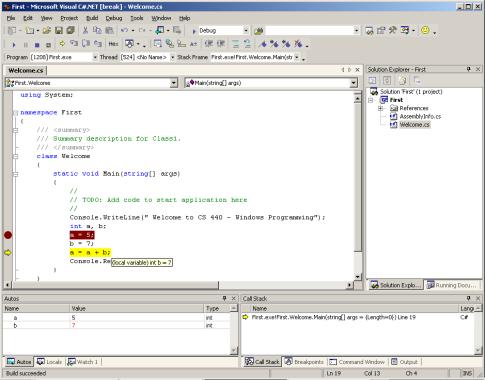
Task: Switch to the Output tab
Action: [404, 362]
